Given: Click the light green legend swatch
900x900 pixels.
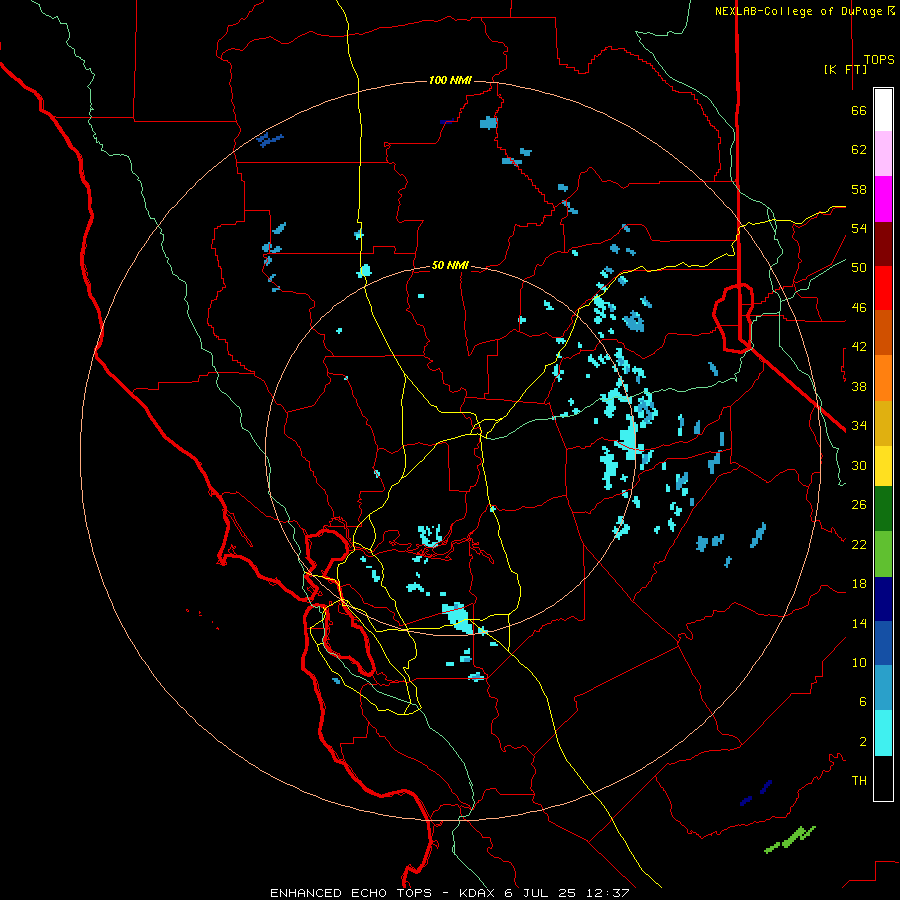Looking at the screenshot, I should tap(883, 554).
